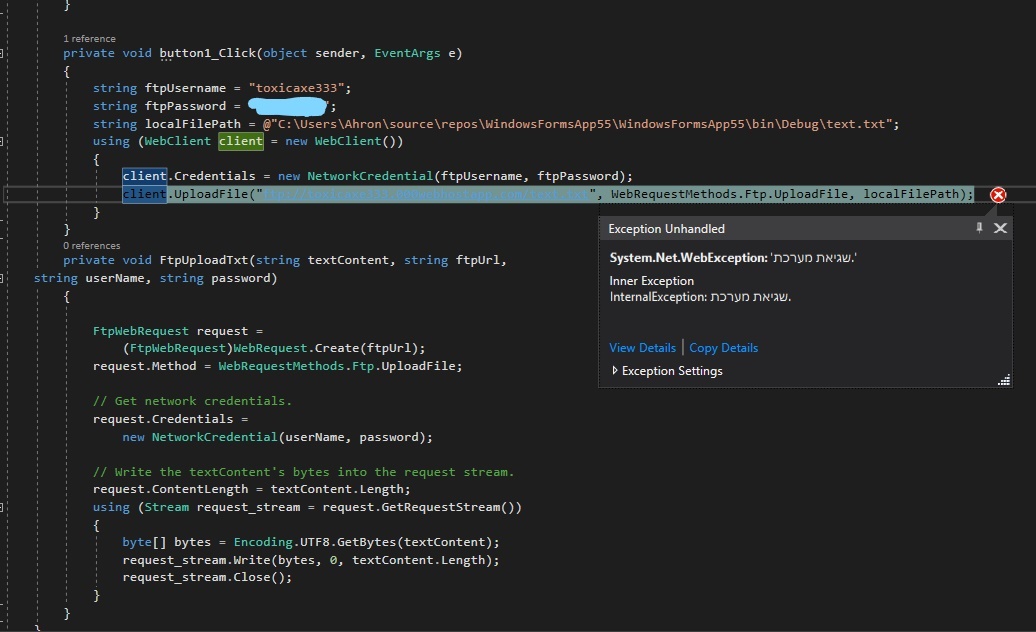Screen dimensions: 1036x632
Task: Close the Exception Unhandled popup
Action: coord(1000,228)
